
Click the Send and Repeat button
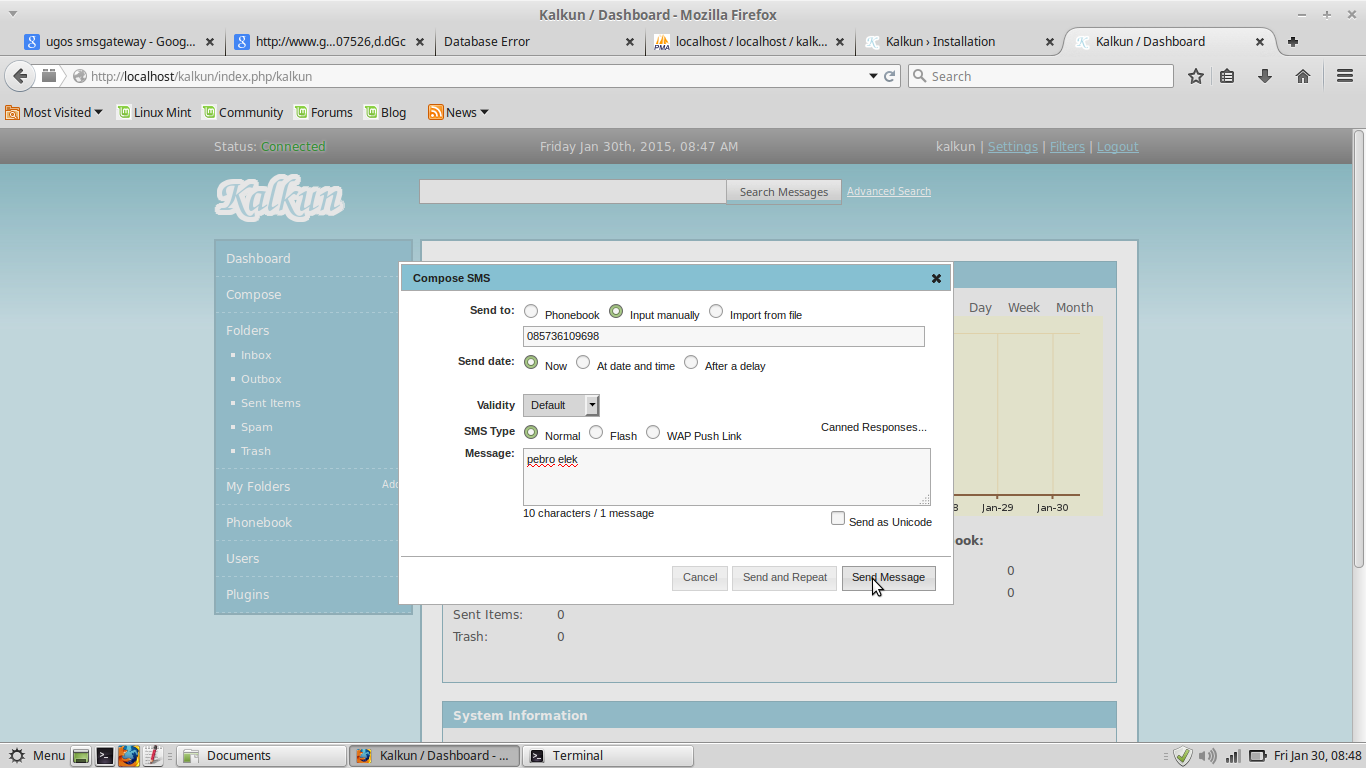point(785,578)
